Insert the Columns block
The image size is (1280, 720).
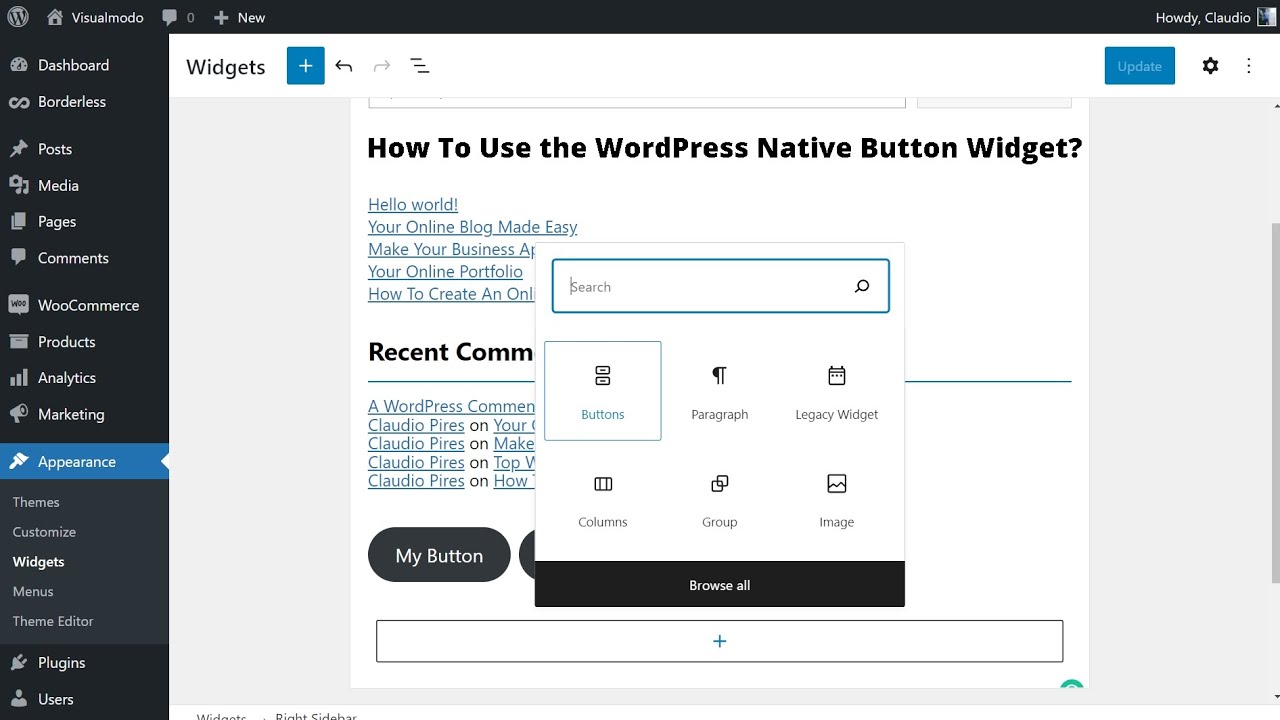click(x=603, y=500)
